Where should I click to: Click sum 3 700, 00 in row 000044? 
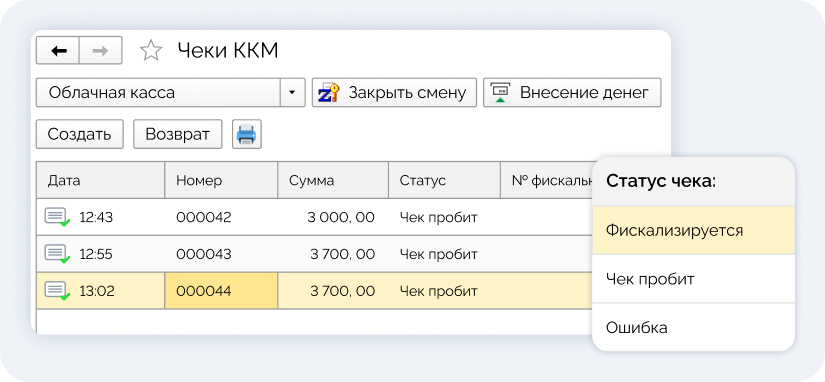(x=343, y=290)
